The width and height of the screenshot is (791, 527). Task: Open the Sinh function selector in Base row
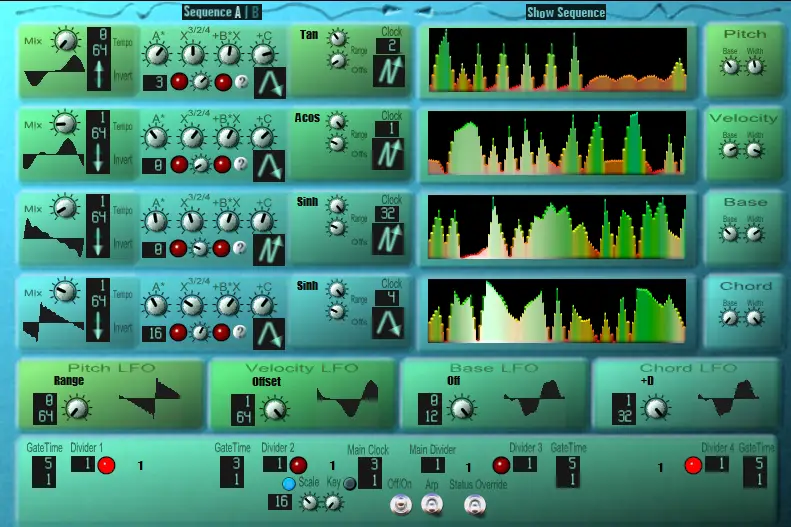[307, 201]
